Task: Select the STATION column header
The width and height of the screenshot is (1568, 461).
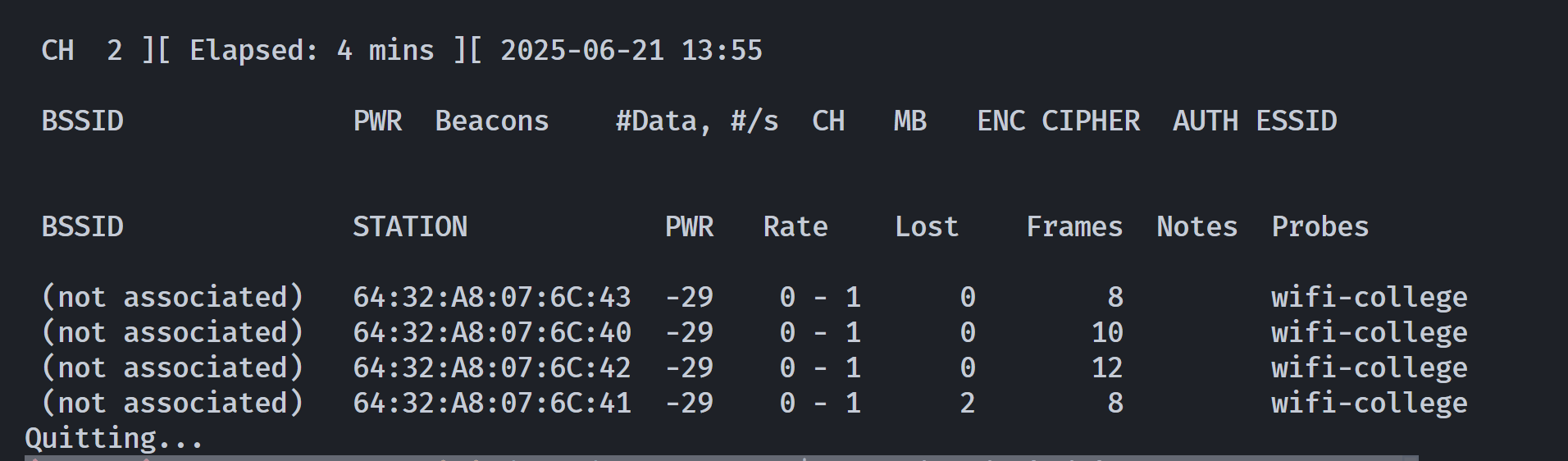Action: pyautogui.click(x=410, y=226)
